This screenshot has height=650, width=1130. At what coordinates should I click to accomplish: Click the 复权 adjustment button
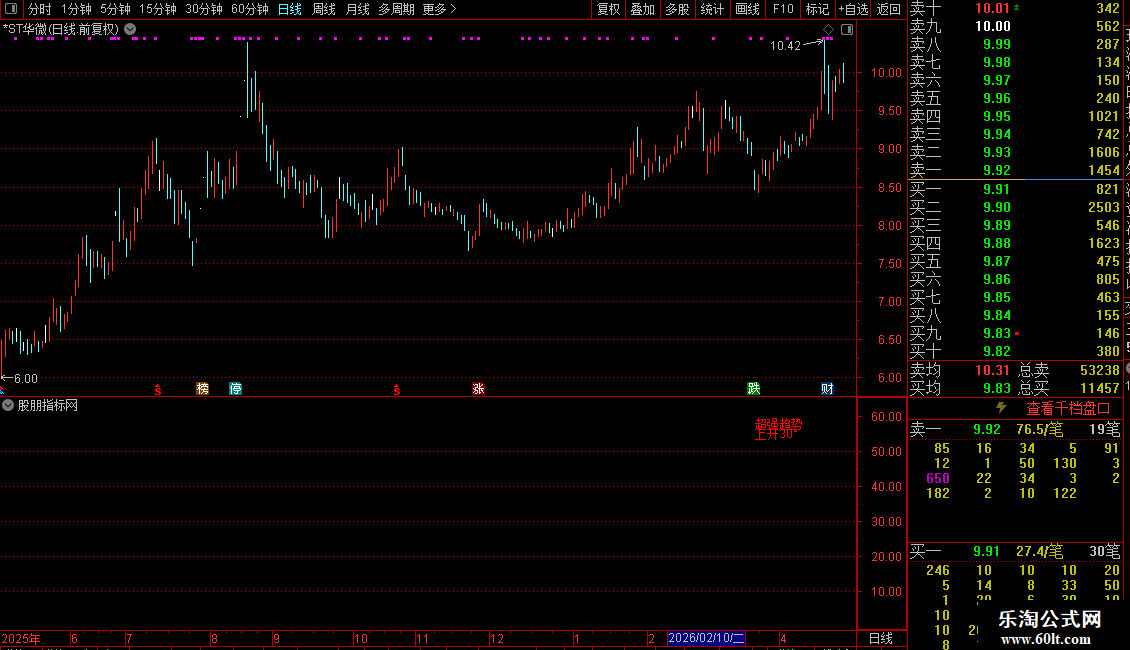pyautogui.click(x=608, y=9)
